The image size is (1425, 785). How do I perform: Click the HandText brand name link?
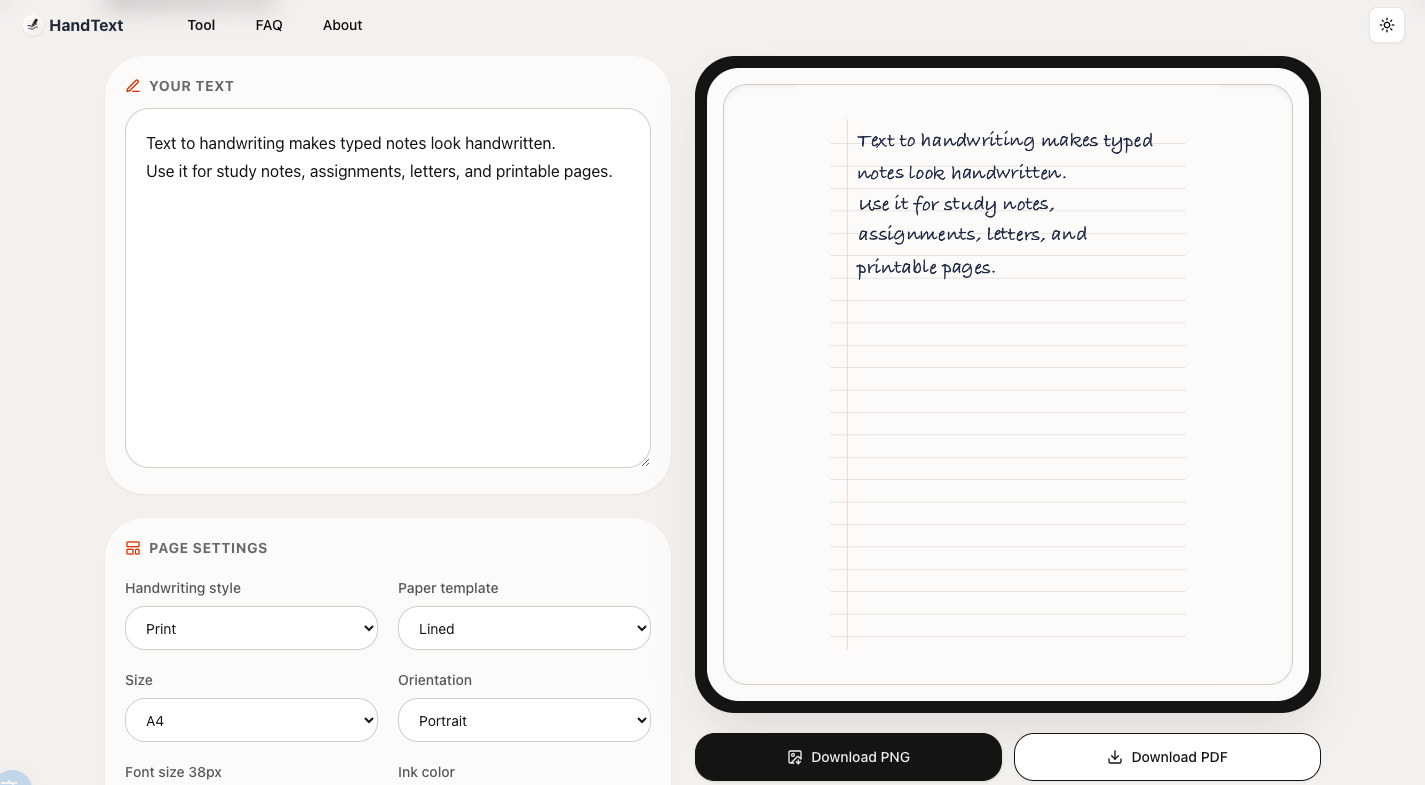pos(86,25)
